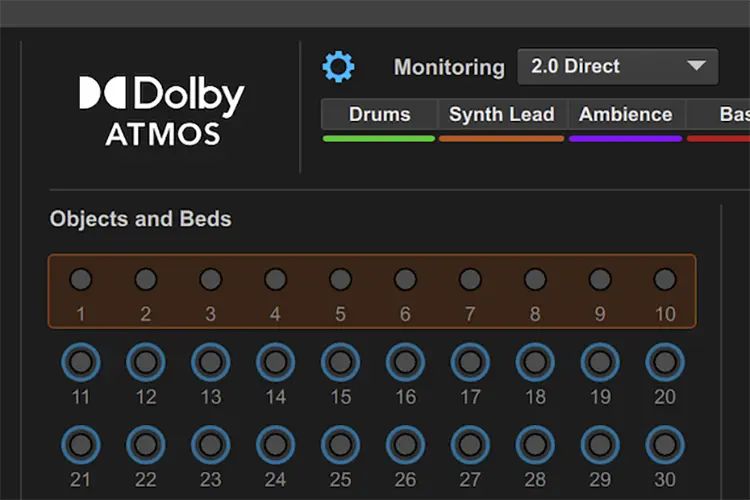This screenshot has height=500, width=750.
Task: Select object indicator 18
Action: 535,362
